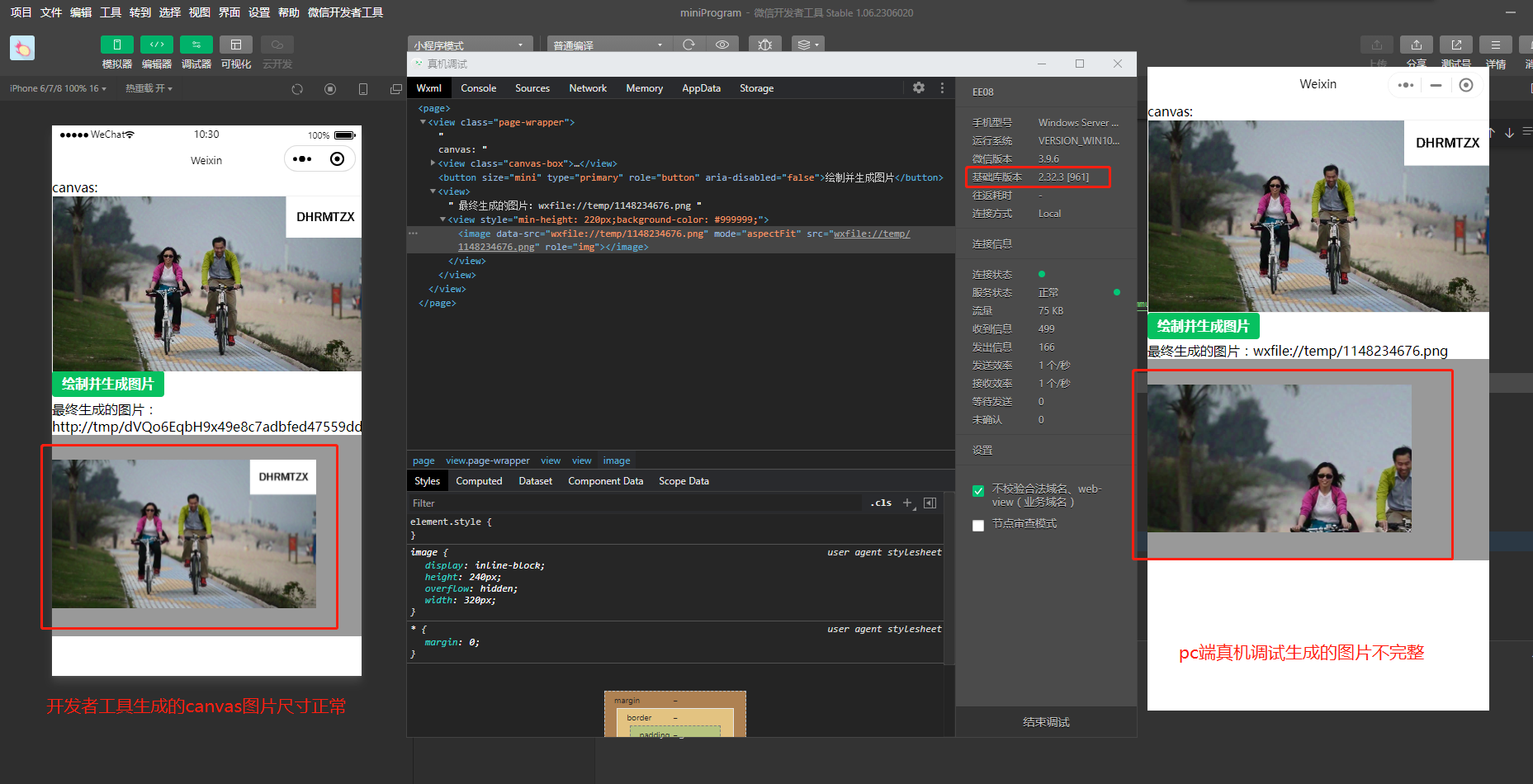Click the plus new style rule icon
The image size is (1533, 784).
click(907, 503)
